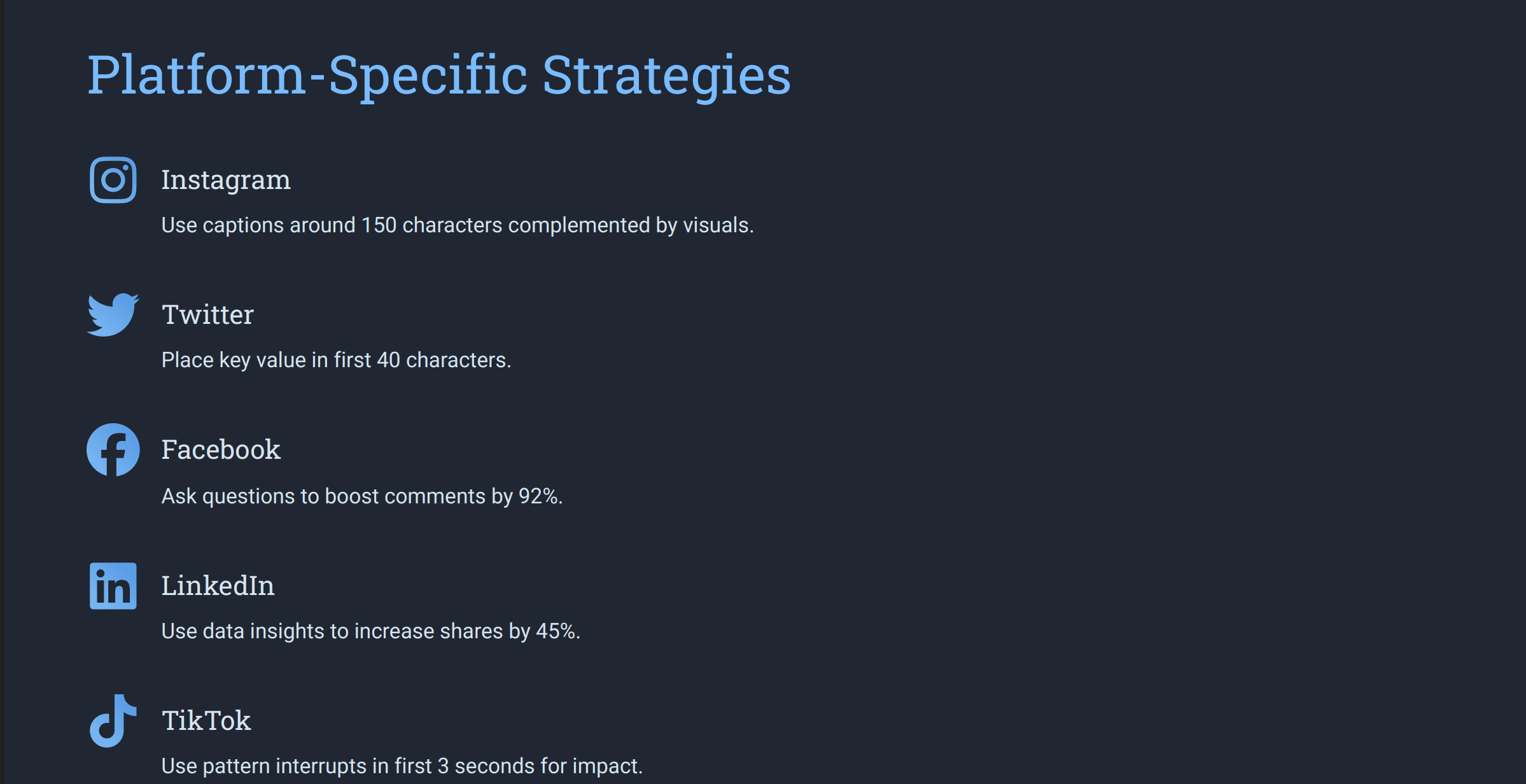Click the TikTok note icon
Viewport: 1526px width, 784px height.
coord(113,720)
